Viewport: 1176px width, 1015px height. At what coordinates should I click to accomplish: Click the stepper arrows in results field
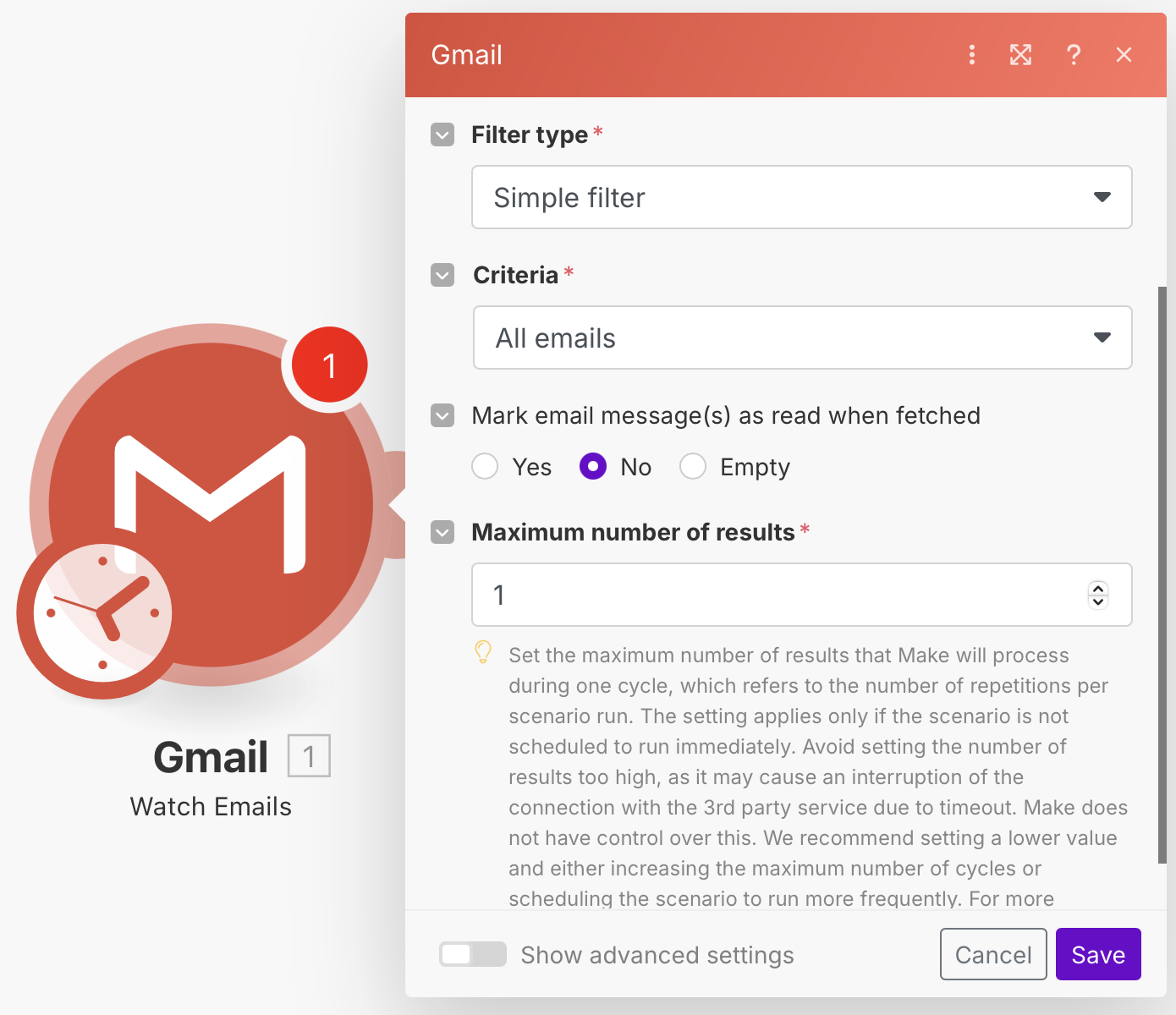coord(1098,595)
